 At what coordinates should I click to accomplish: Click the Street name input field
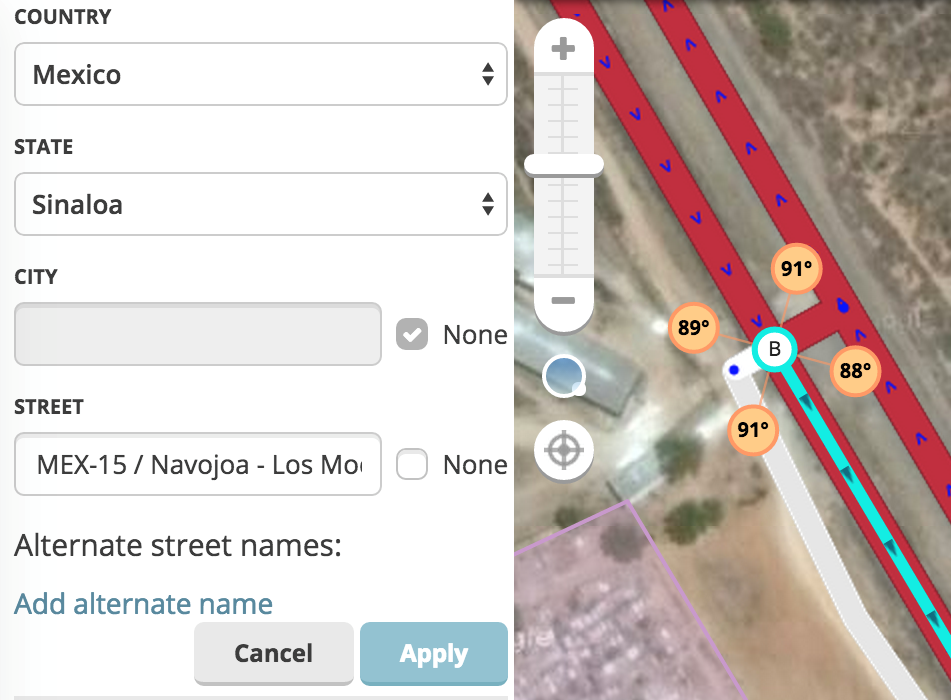coord(198,465)
